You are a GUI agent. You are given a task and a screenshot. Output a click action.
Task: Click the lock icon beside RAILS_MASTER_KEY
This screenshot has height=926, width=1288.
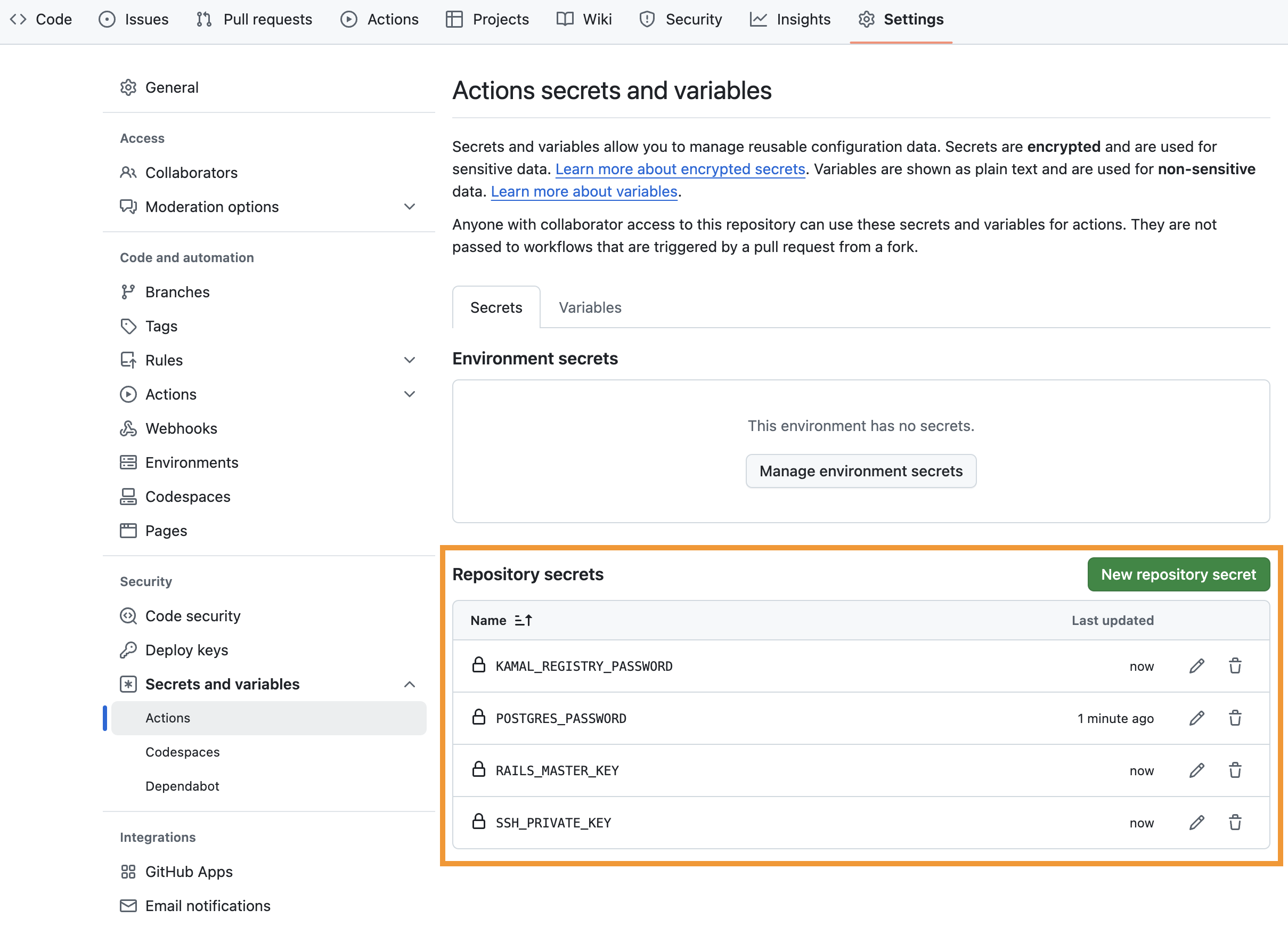click(479, 769)
